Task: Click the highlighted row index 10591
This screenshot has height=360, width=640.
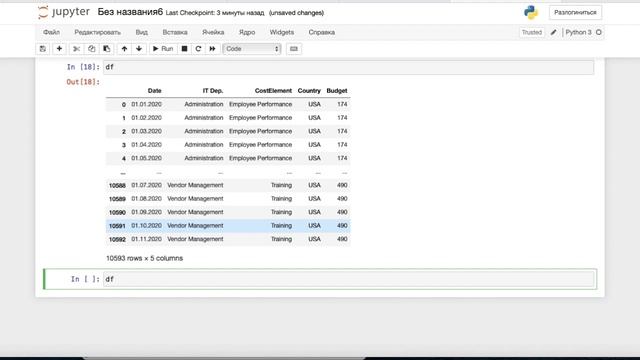Action: pos(117,226)
